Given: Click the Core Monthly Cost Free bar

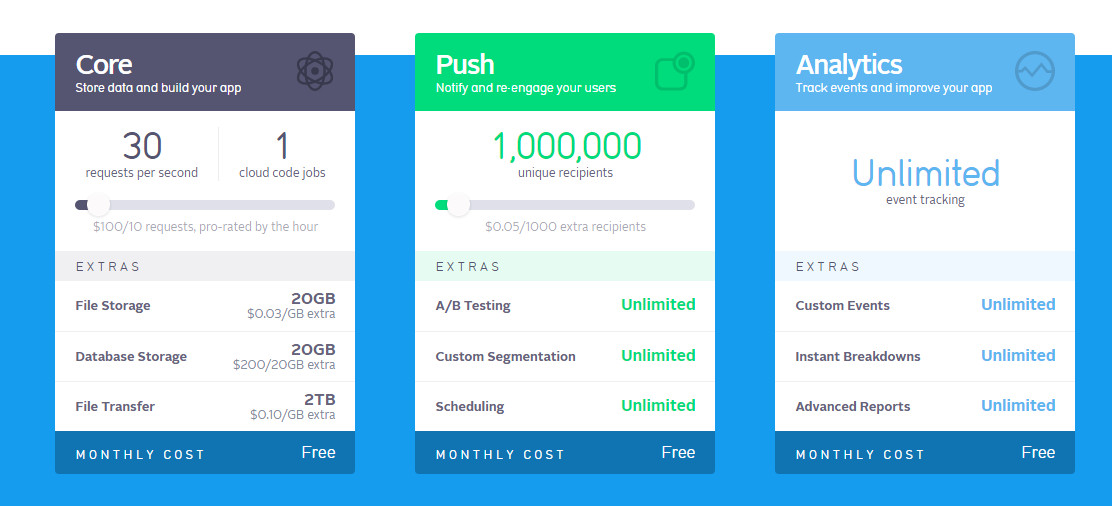Looking at the screenshot, I should 205,453.
